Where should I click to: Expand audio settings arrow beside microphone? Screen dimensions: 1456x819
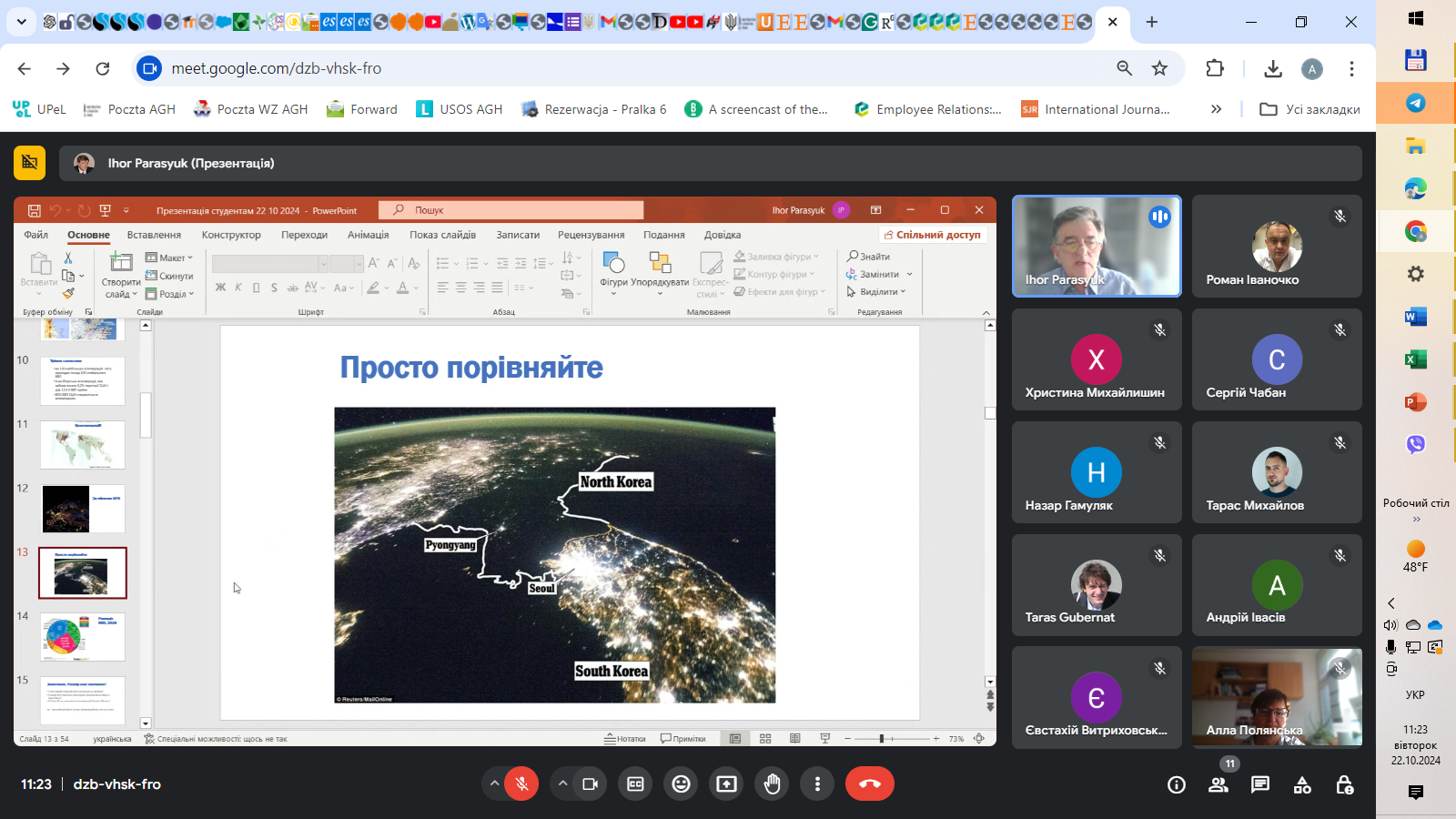click(494, 784)
